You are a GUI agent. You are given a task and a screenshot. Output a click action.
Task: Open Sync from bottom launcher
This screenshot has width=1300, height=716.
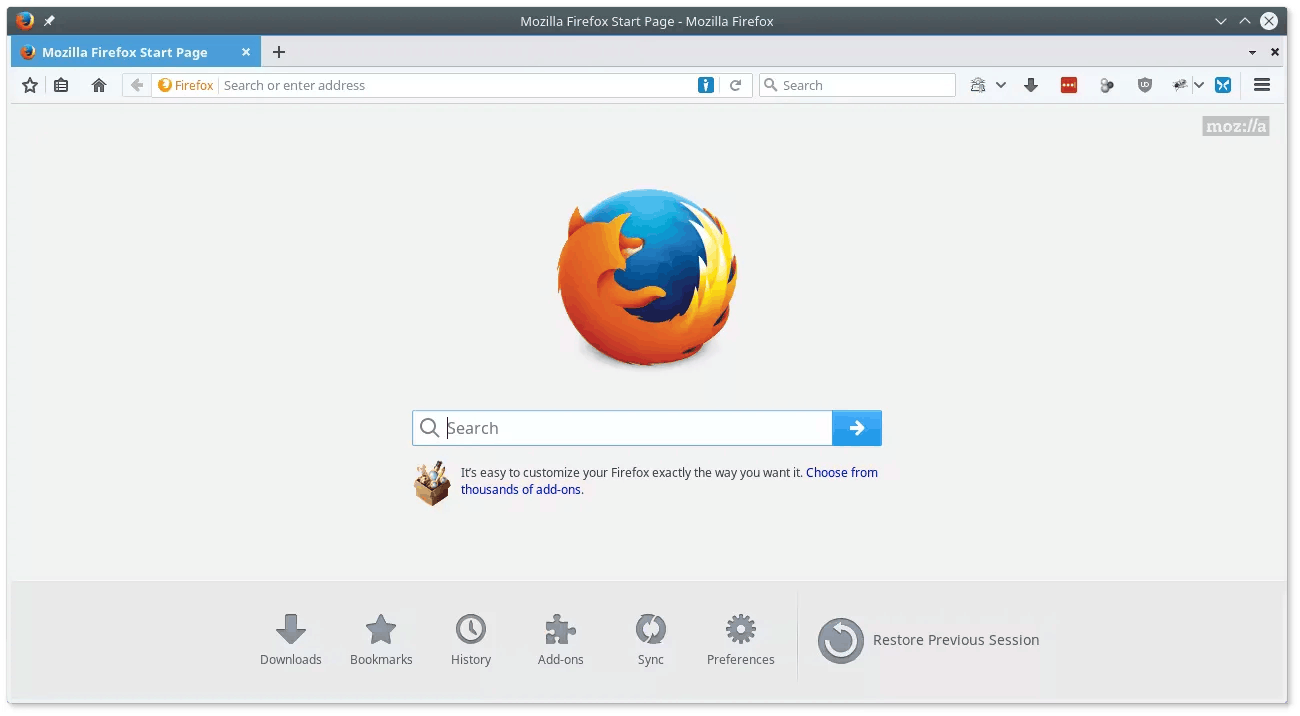click(x=651, y=640)
